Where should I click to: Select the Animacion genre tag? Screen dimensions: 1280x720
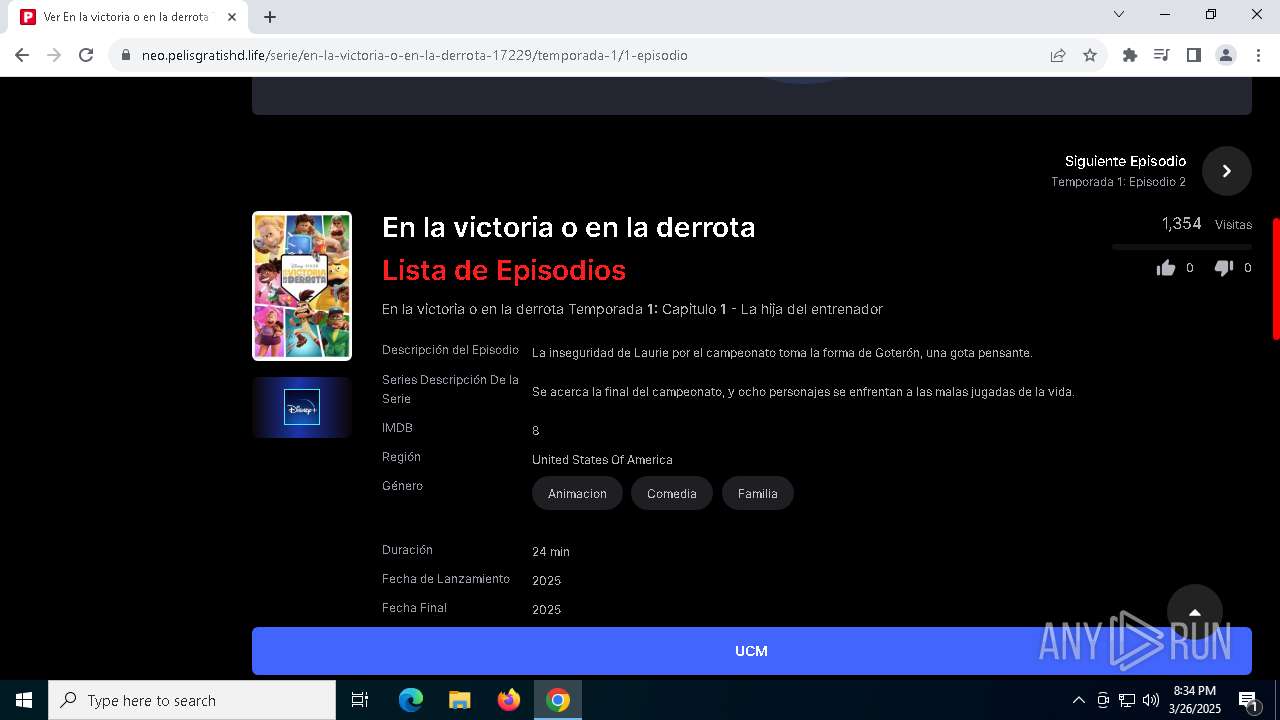[x=577, y=493]
